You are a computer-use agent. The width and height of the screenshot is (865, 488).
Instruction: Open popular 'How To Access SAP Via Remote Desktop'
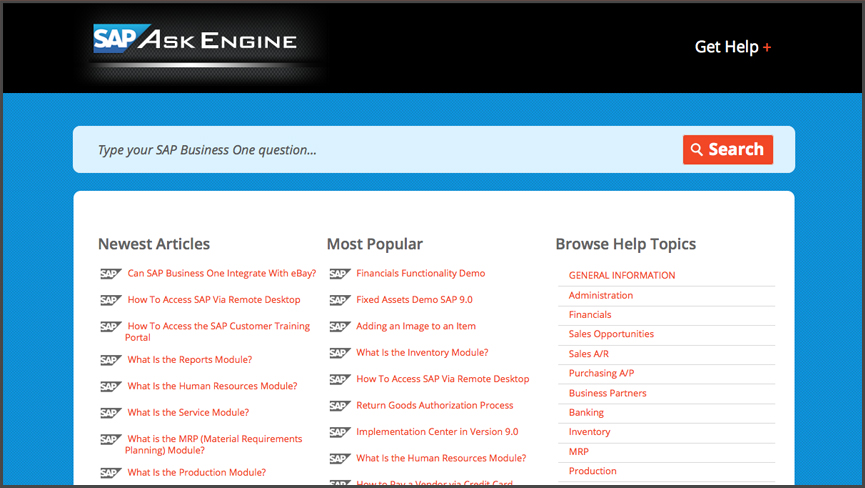pos(442,379)
